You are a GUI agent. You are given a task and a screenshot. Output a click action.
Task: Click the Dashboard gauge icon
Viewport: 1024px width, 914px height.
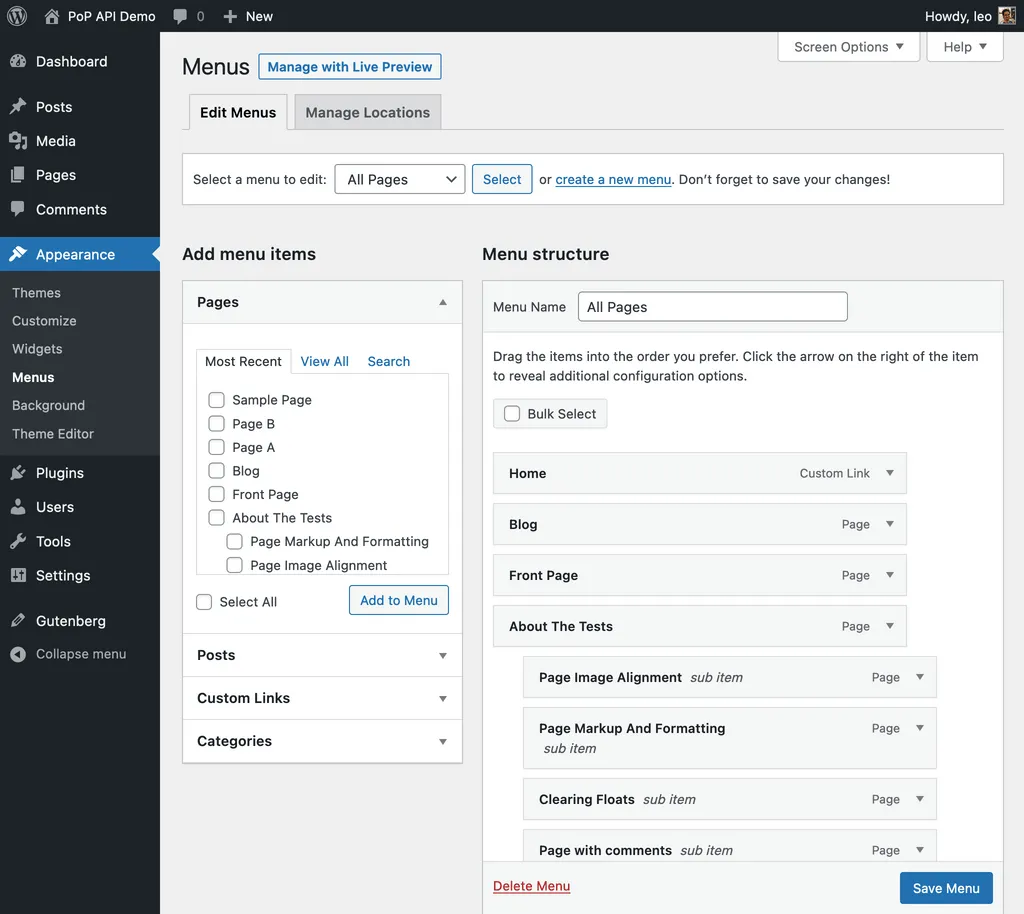click(x=18, y=61)
